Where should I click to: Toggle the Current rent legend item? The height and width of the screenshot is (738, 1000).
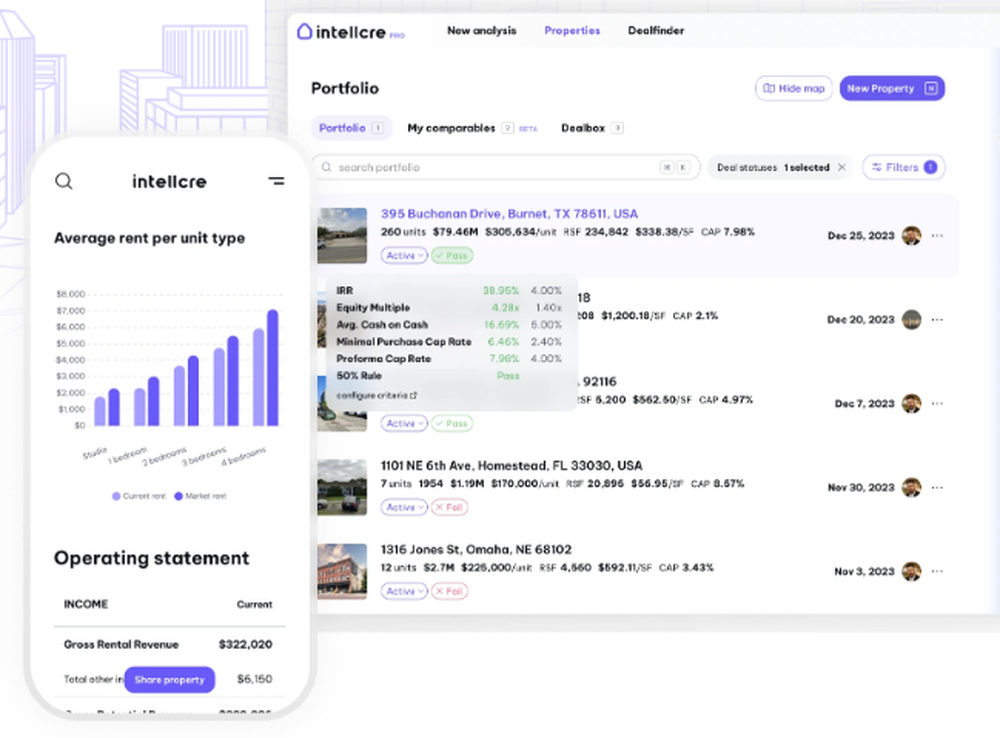tap(139, 496)
